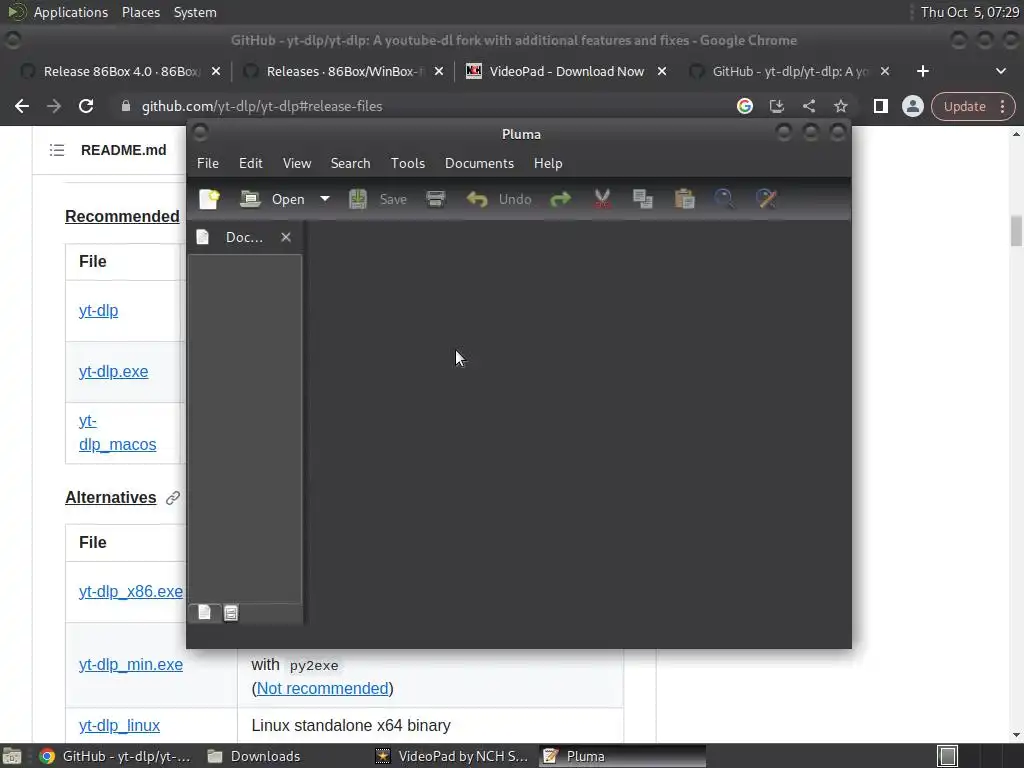This screenshot has height=768, width=1024.
Task: Open Pluma's Search menu
Action: pos(350,163)
